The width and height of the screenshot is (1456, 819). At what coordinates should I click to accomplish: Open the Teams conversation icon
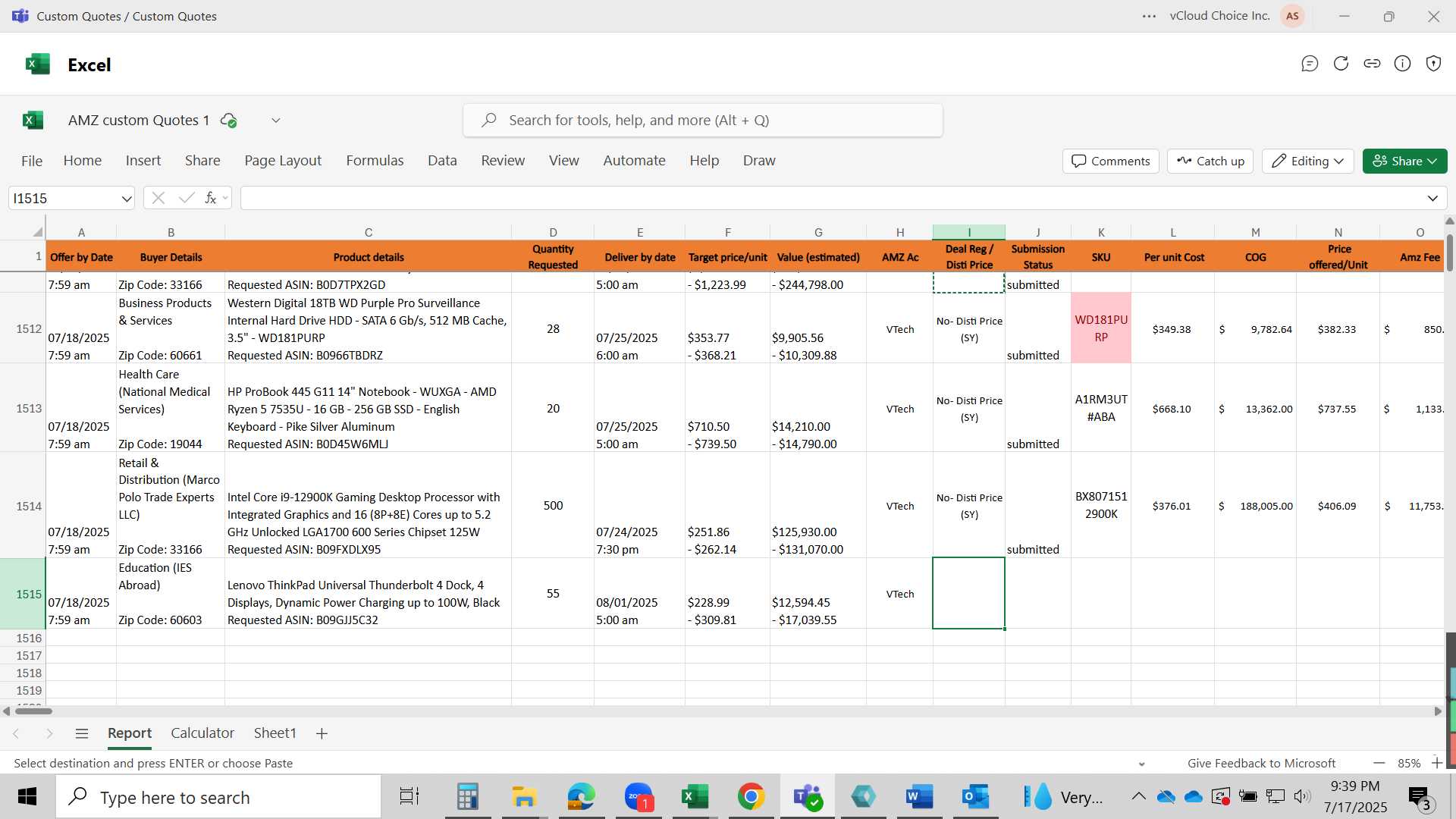[1310, 64]
